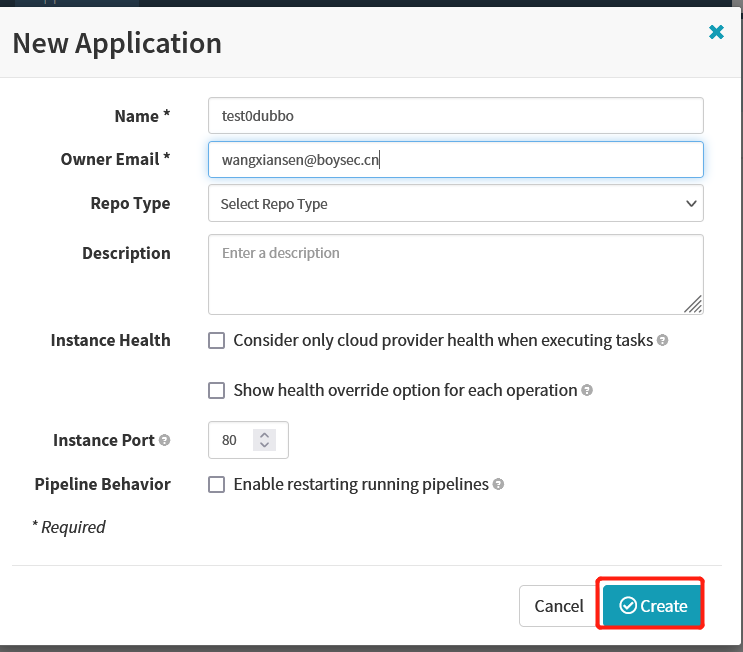Click into the Description text area
The width and height of the screenshot is (743, 652).
(x=455, y=274)
